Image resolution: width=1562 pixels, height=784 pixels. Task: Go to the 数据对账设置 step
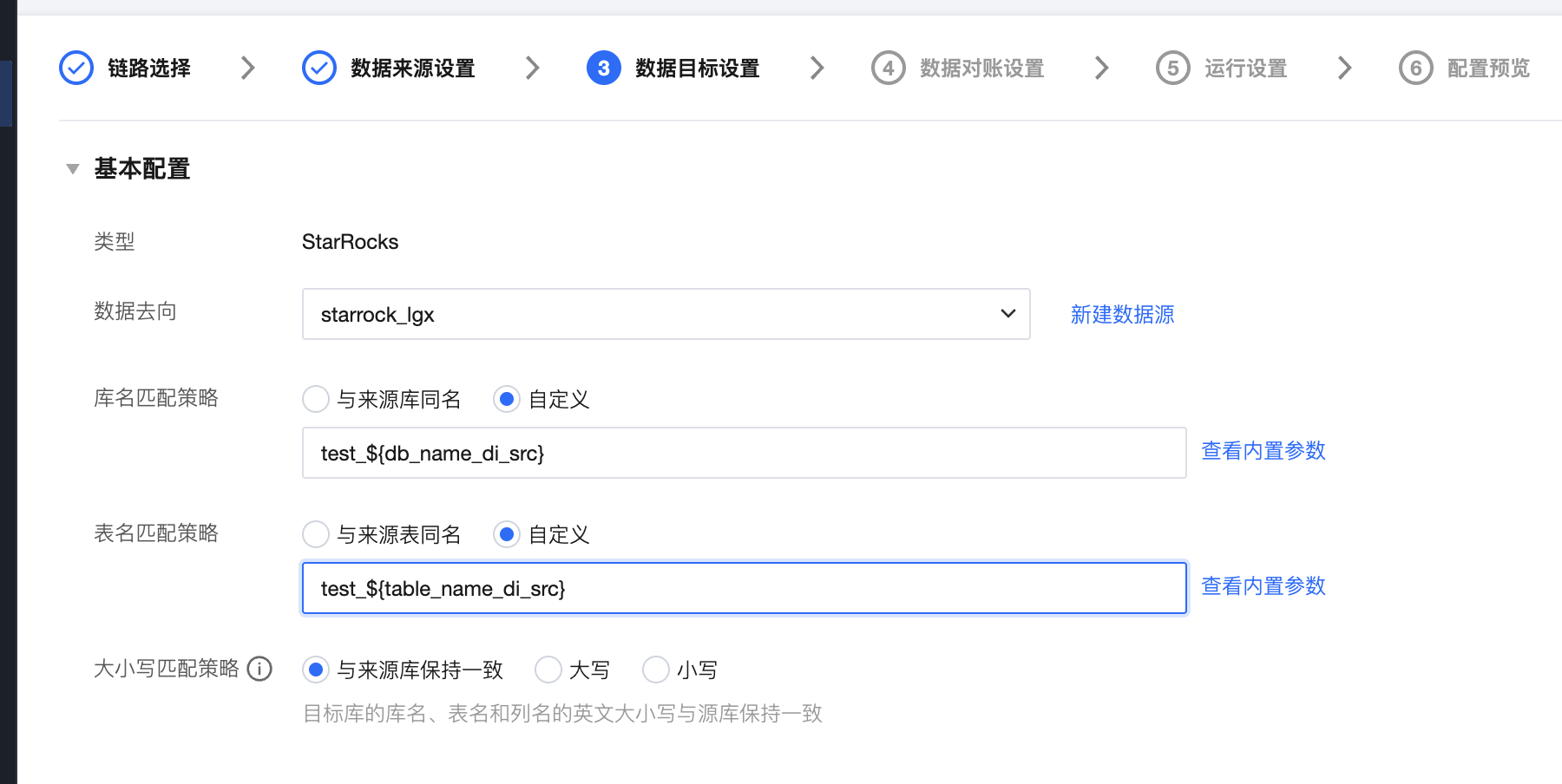tap(981, 68)
